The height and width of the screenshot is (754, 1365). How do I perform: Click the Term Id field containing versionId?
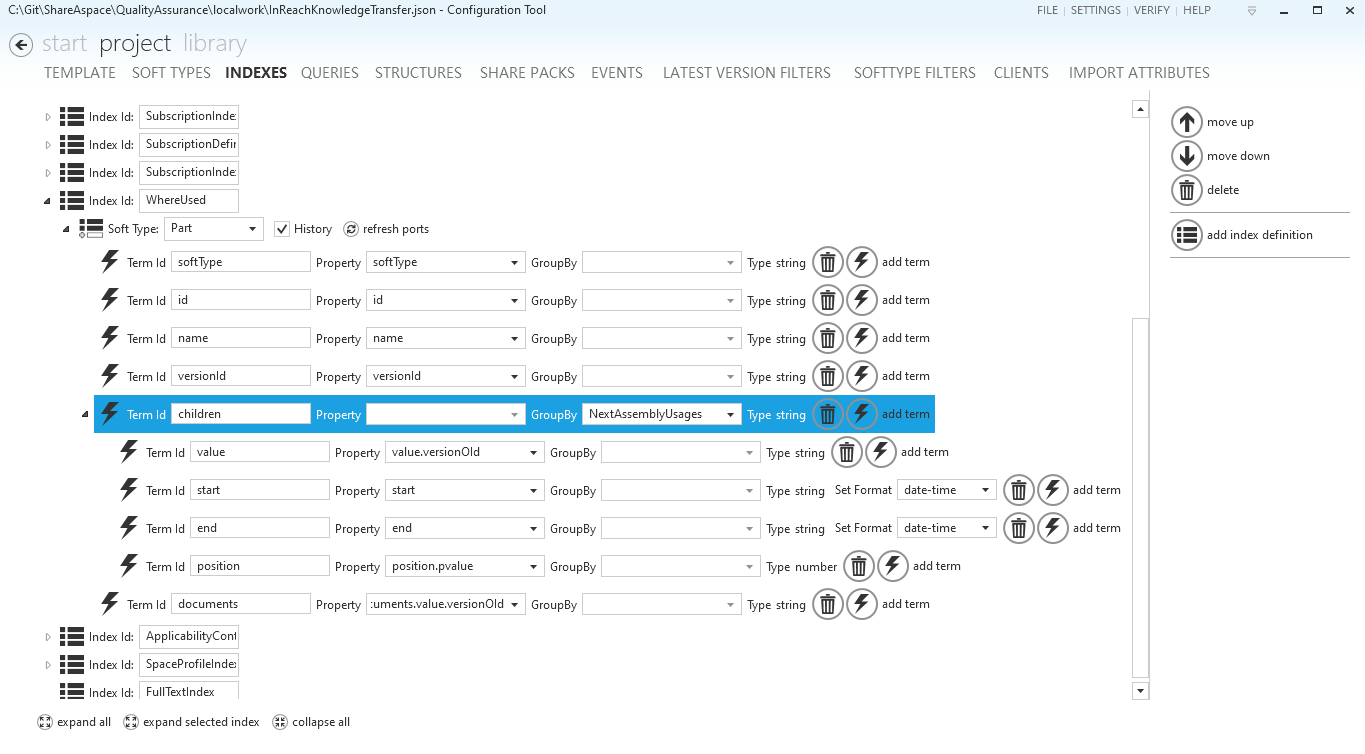(x=240, y=377)
